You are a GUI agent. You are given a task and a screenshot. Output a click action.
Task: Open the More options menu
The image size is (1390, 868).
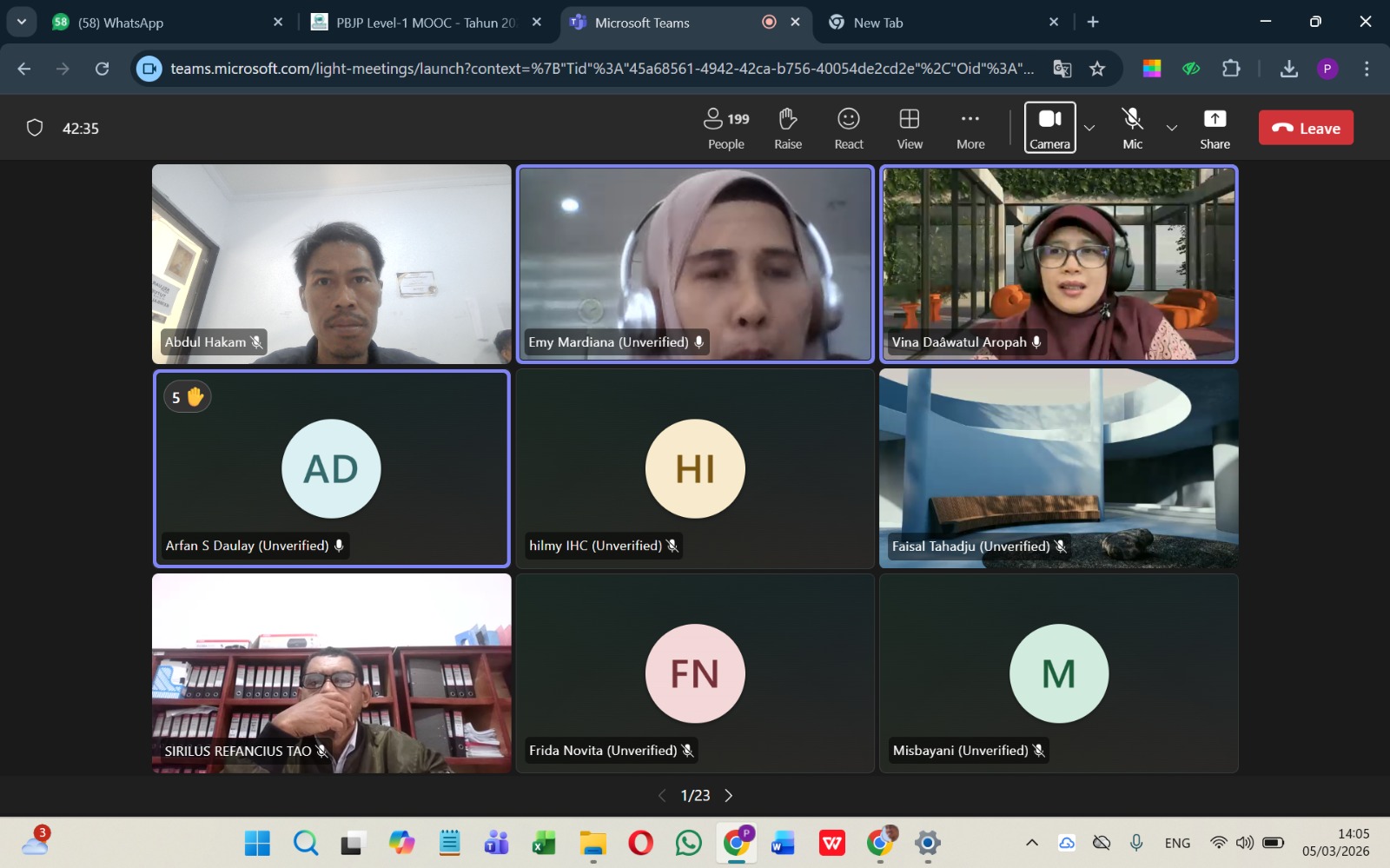[970, 128]
